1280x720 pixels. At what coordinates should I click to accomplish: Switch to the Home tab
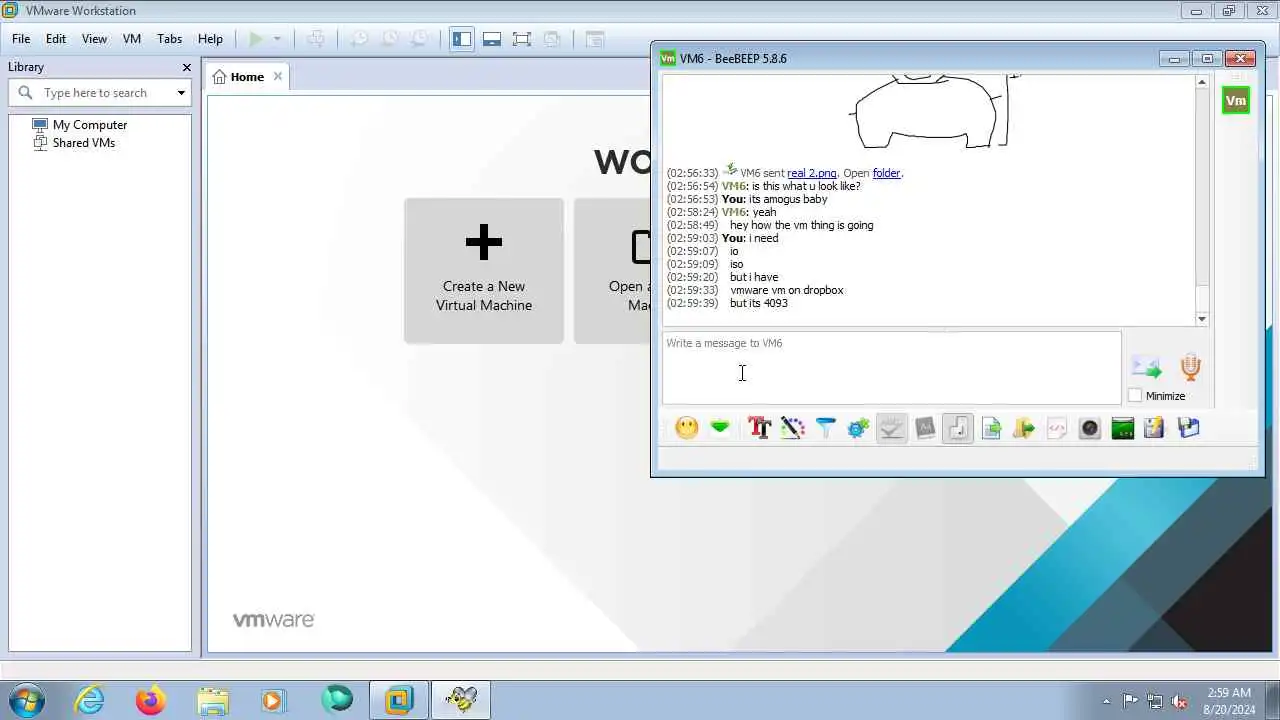click(x=247, y=77)
